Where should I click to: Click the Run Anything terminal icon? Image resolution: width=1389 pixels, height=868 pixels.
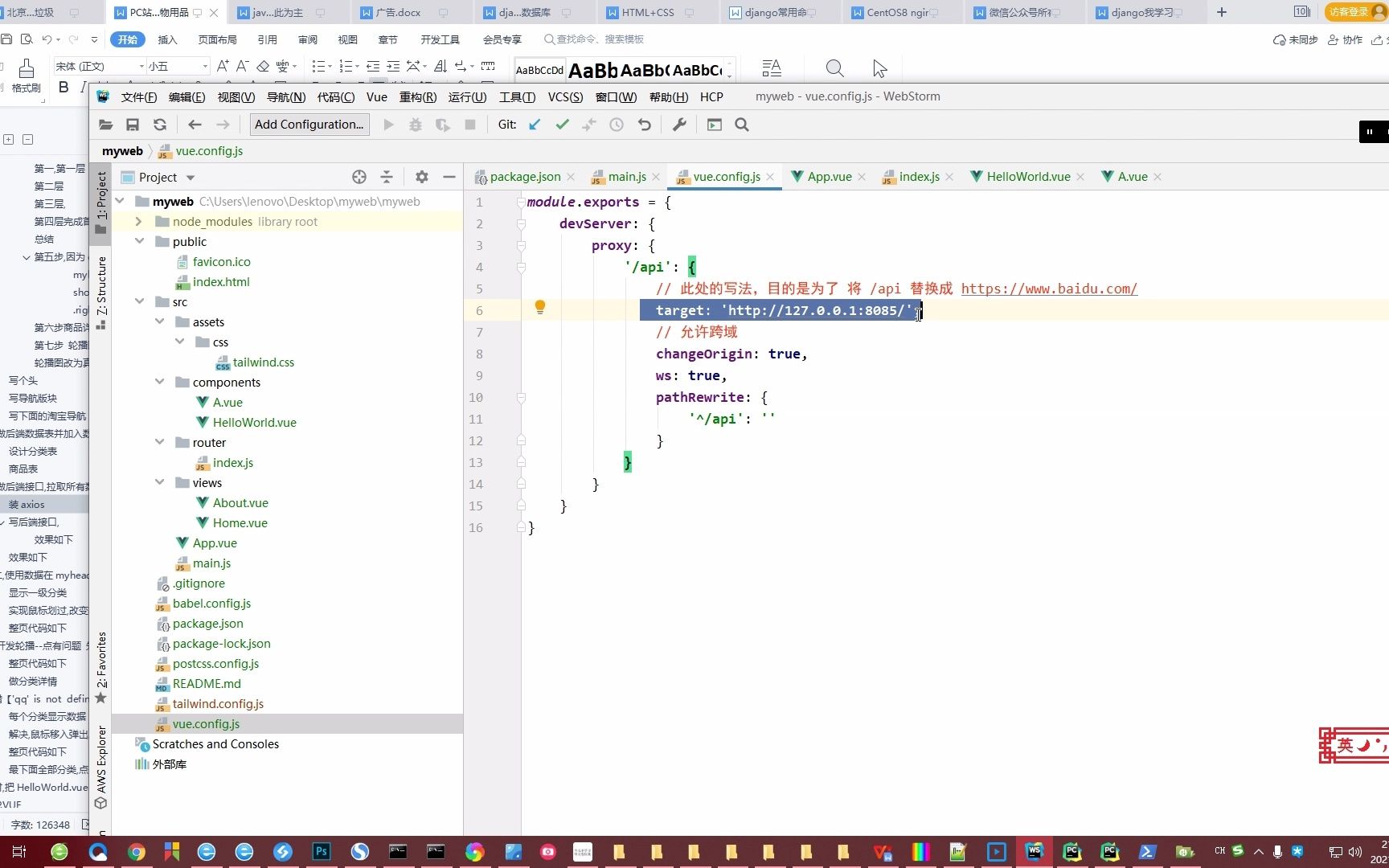pyautogui.click(x=715, y=125)
